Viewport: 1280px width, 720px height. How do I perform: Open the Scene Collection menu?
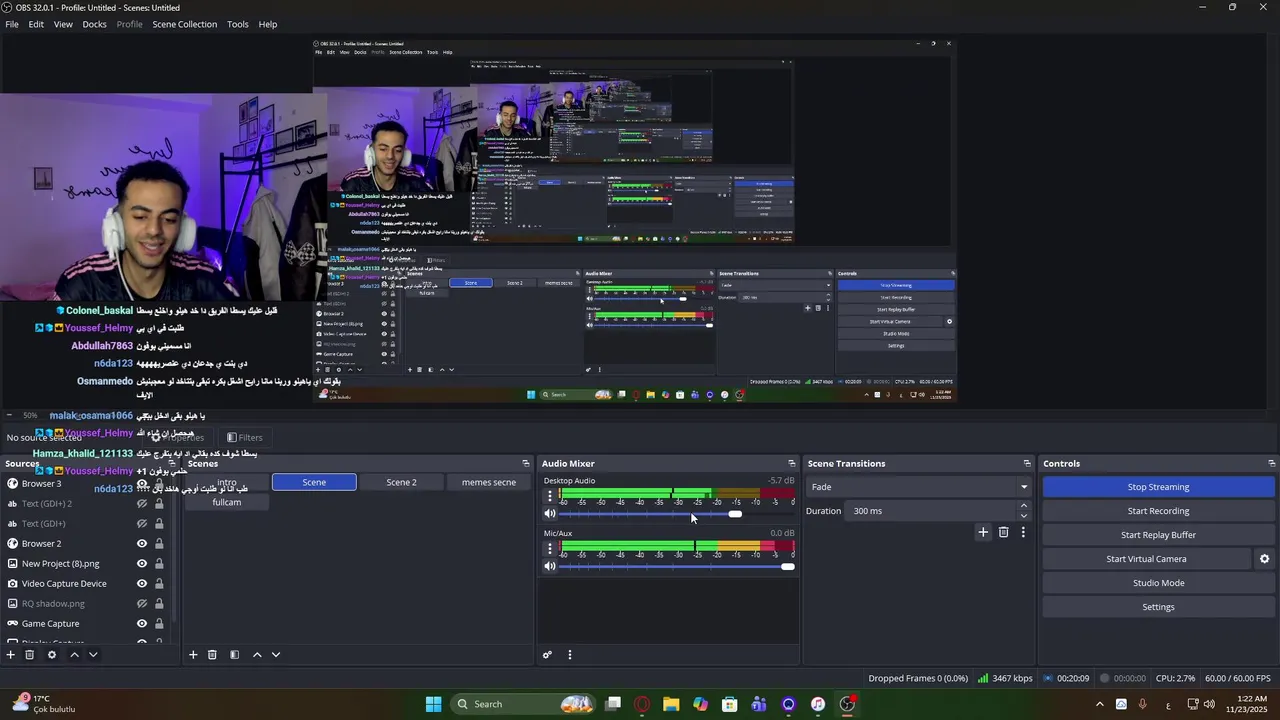[x=184, y=24]
